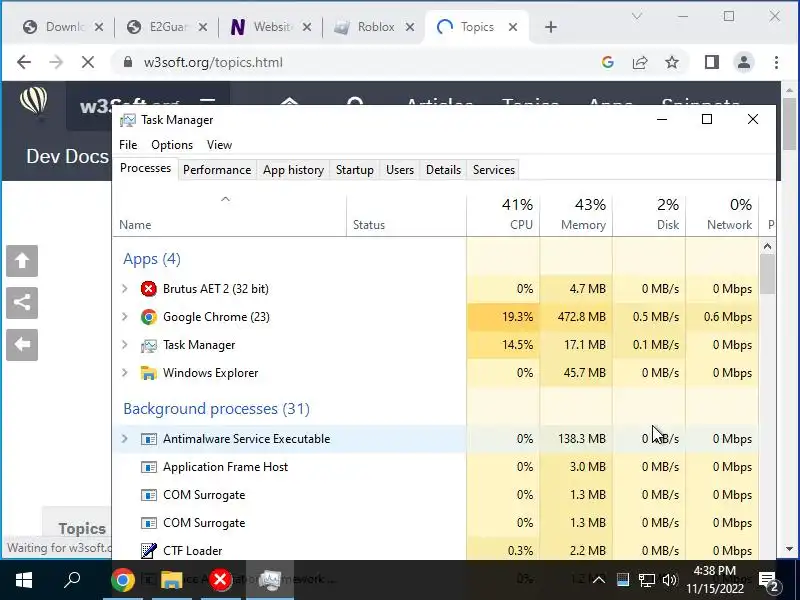Click the w3soft page scroll-to-top arrow button
This screenshot has width=800, height=600.
pos(22,261)
